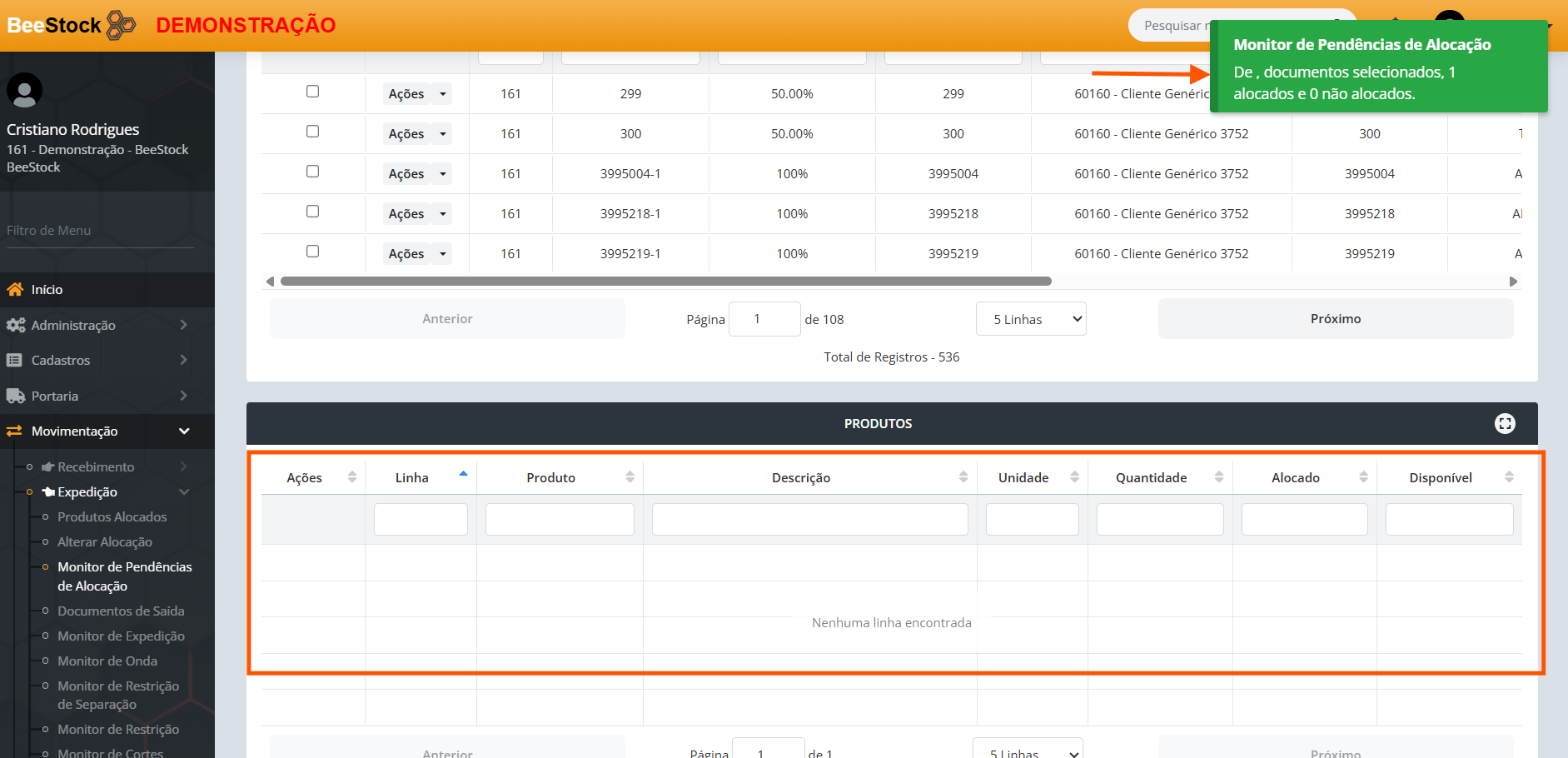The height and width of the screenshot is (758, 1568).
Task: Click the user avatar in sidebar
Action: 24,90
